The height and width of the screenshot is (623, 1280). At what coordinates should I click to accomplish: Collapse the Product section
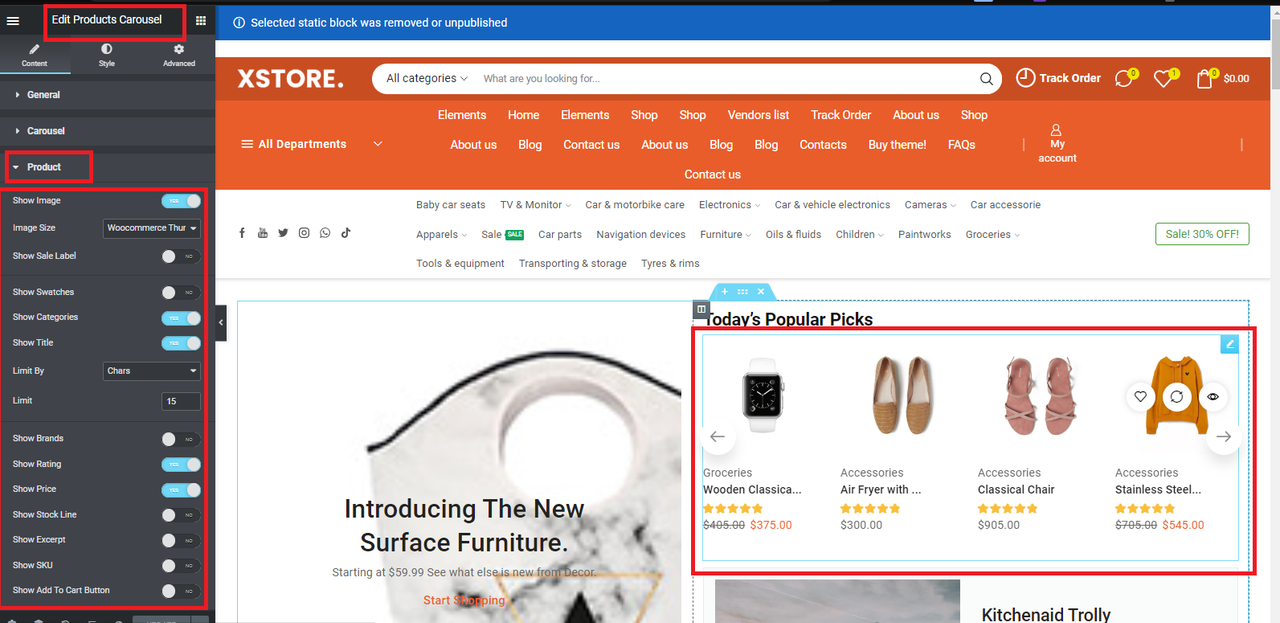click(x=108, y=167)
